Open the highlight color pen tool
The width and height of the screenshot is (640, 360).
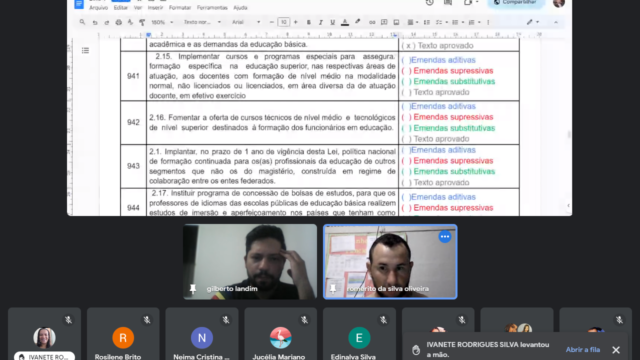coord(358,22)
